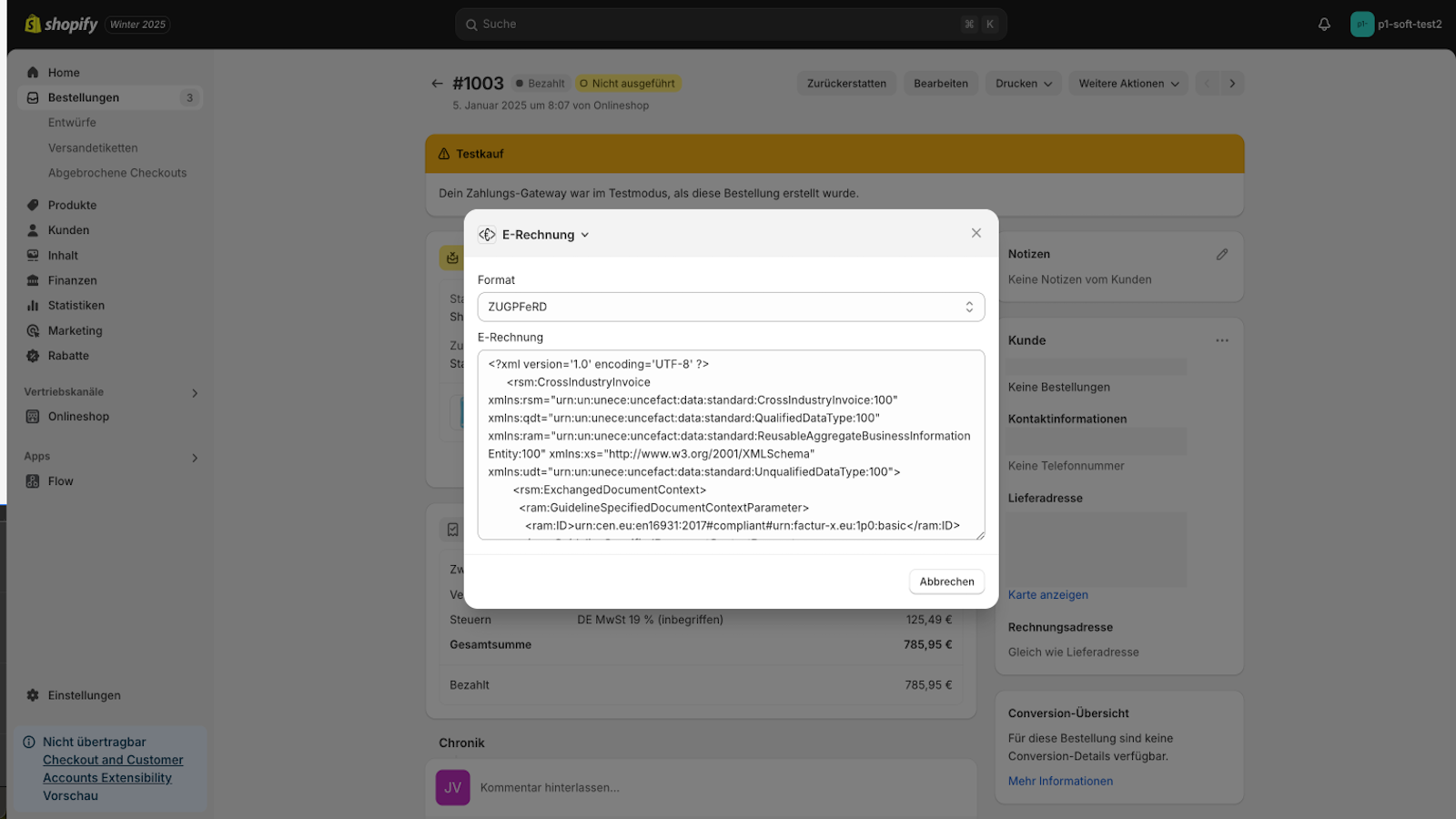Open the Format dropdown showing ZUGPFeRD
The height and width of the screenshot is (819, 1456).
(x=730, y=307)
